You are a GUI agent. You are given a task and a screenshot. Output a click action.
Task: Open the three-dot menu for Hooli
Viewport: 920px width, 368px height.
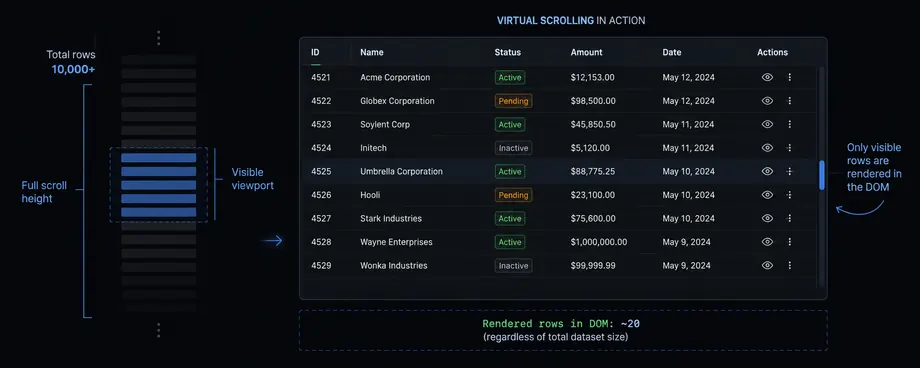789,195
